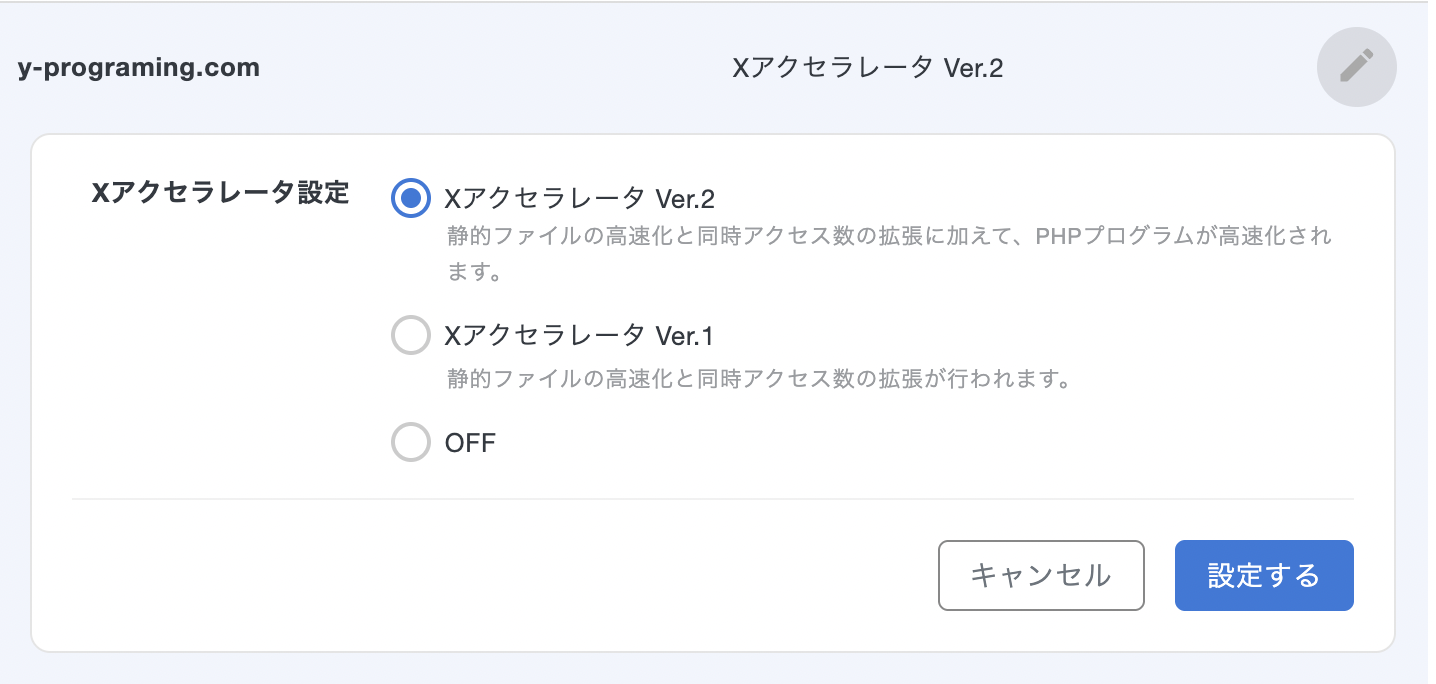Click the Xアクセラレータ Ver.2 option label text
Screen dimensions: 1436x684
coord(579,199)
